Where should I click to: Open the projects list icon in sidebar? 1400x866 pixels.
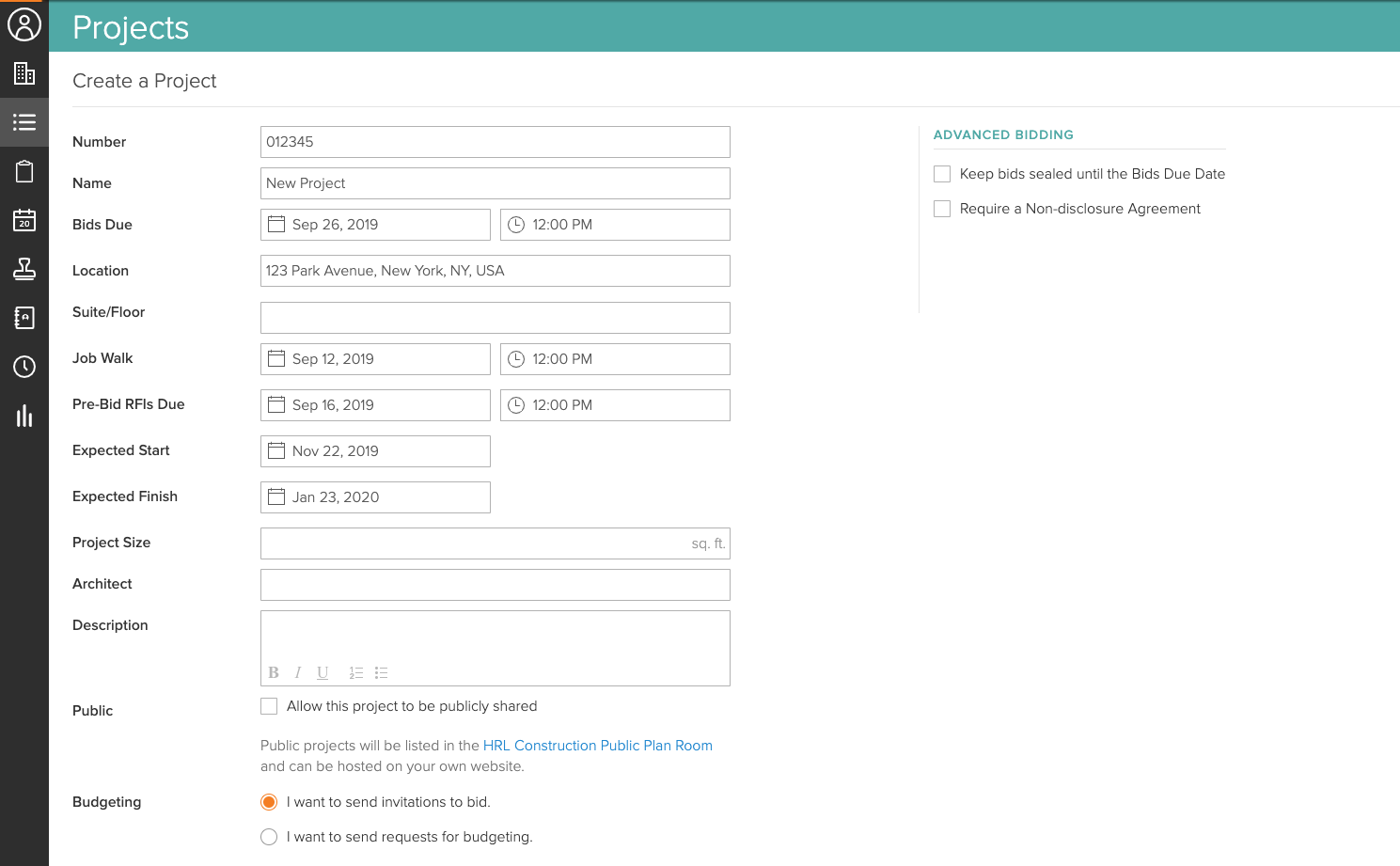24,122
